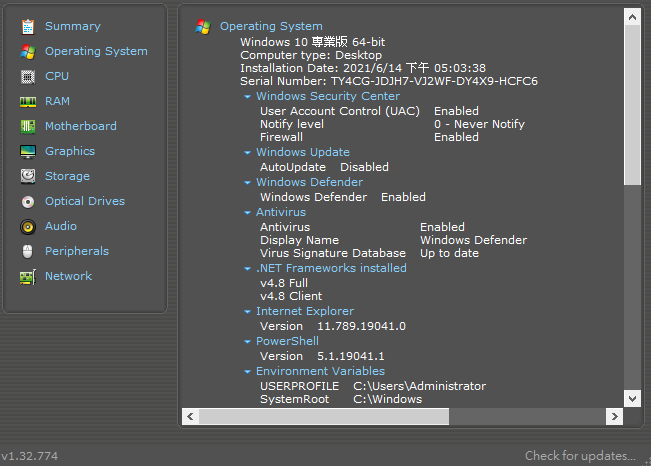Collapse the PowerShell section arrow
The image size is (651, 466).
coord(247,342)
